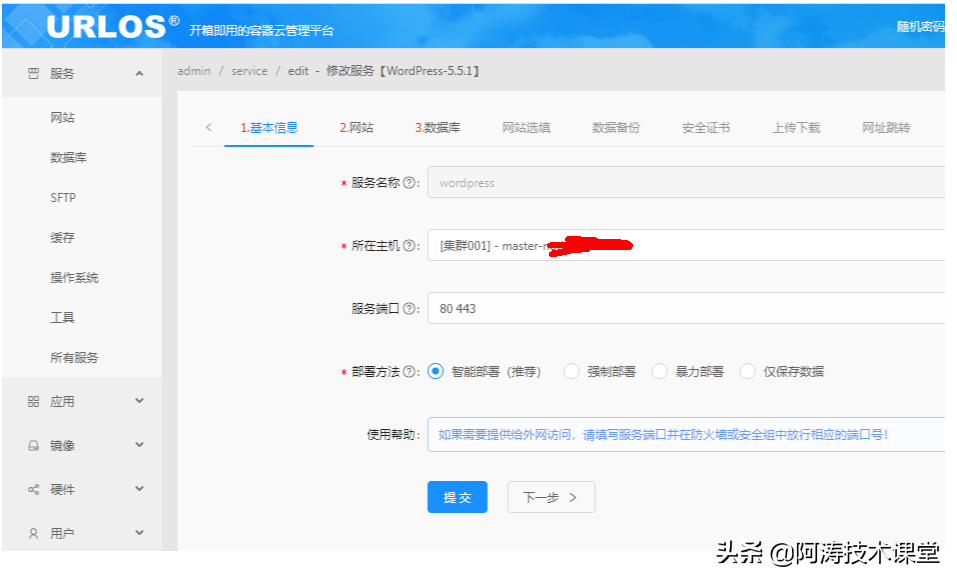
Task: Click the 用户 person icon in sidebar
Action: [34, 533]
